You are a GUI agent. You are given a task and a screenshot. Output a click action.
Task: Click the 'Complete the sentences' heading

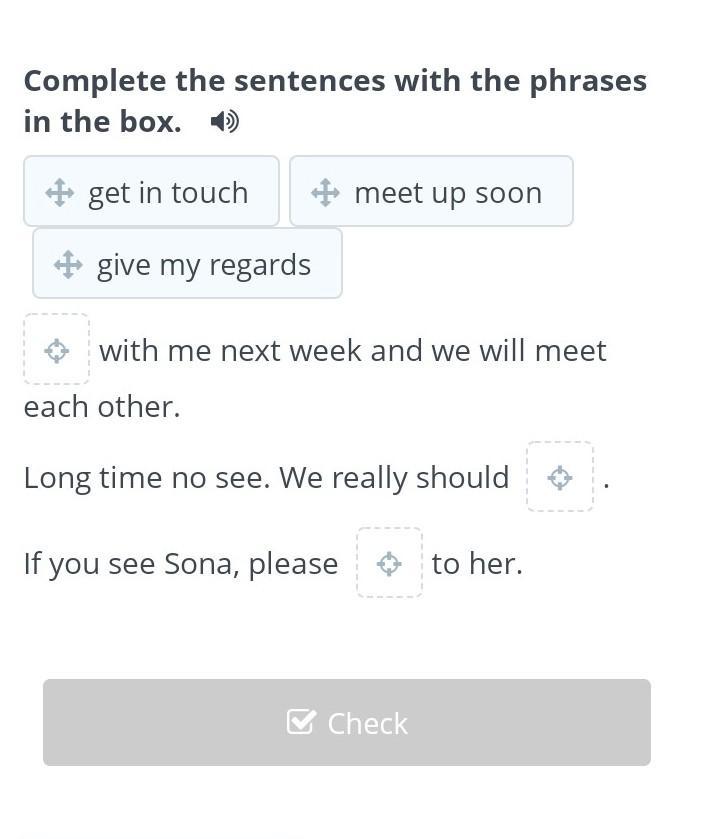click(x=336, y=82)
